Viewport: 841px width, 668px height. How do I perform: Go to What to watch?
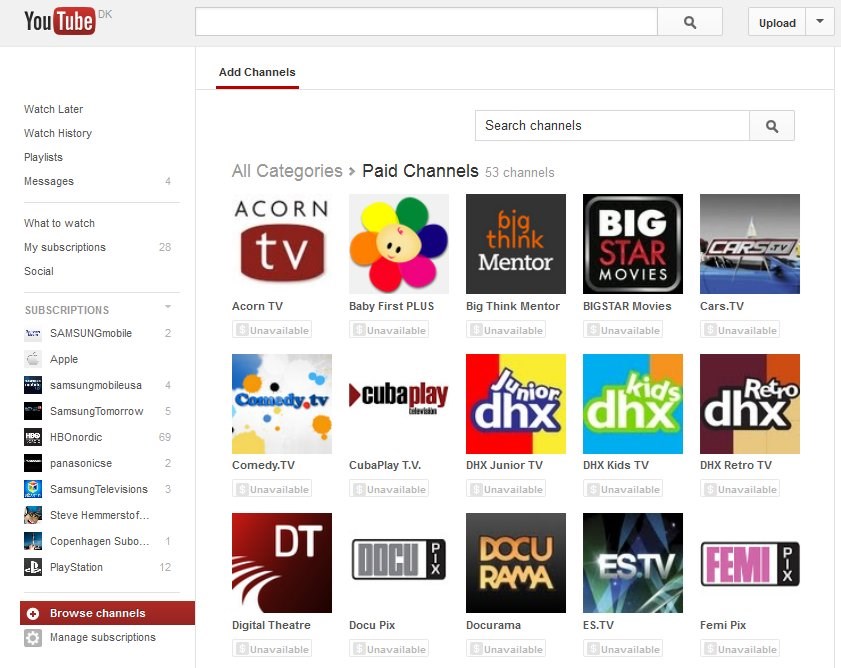pyautogui.click(x=60, y=223)
